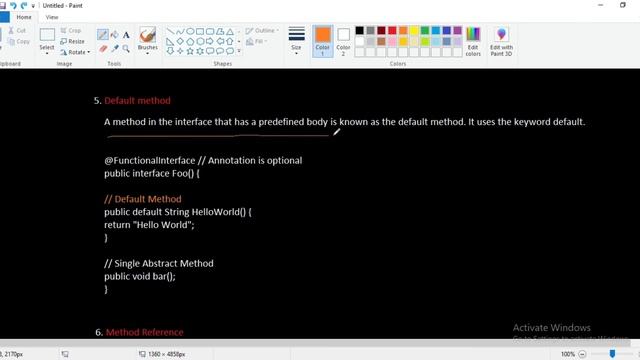Click the zoom slider handle

(x=612, y=354)
